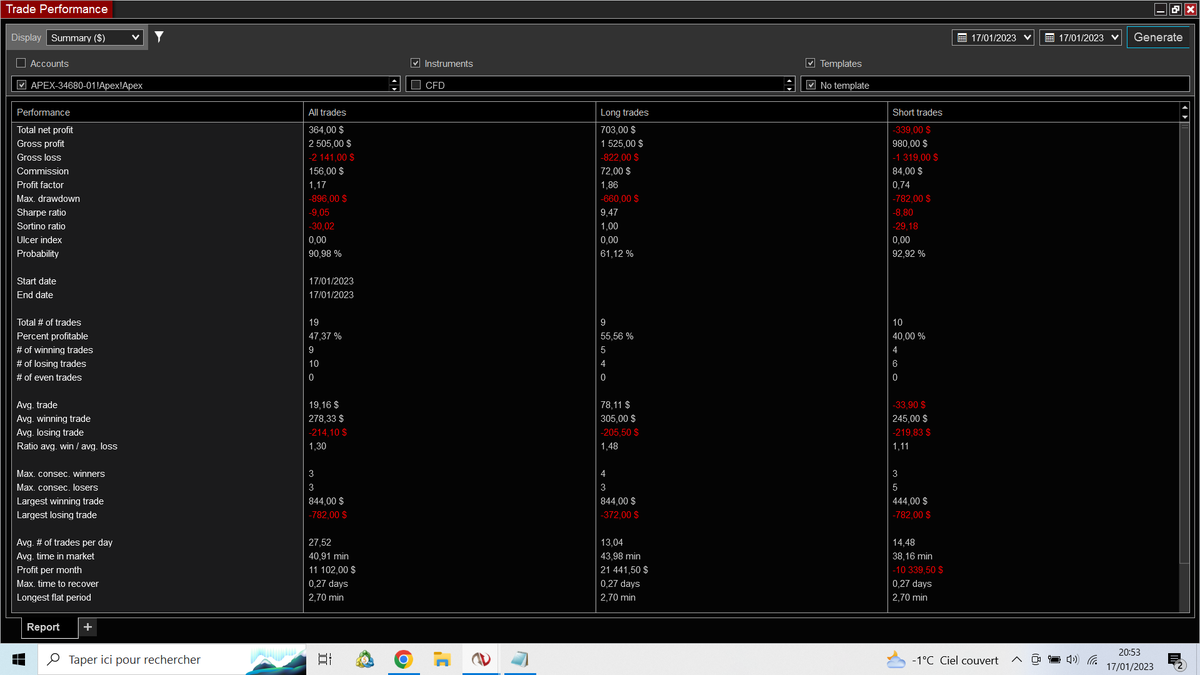Click the Avg. time in market label

pos(57,556)
